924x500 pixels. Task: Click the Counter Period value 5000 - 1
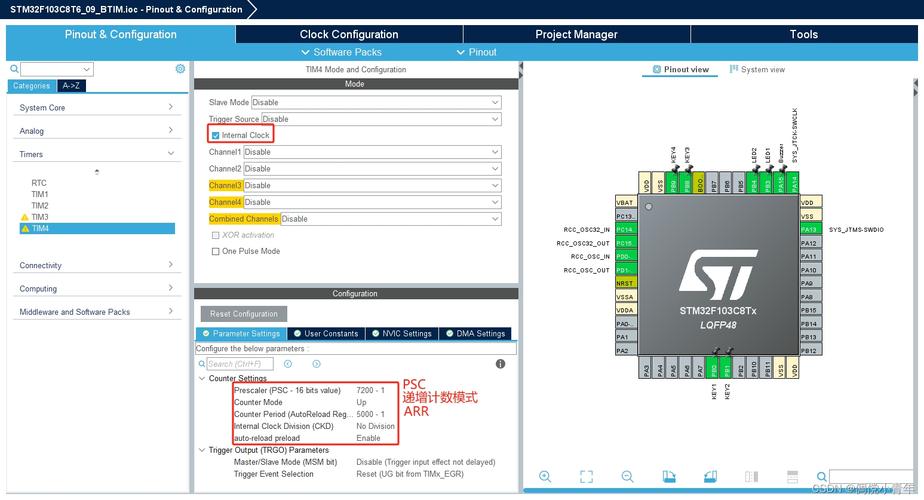370,414
